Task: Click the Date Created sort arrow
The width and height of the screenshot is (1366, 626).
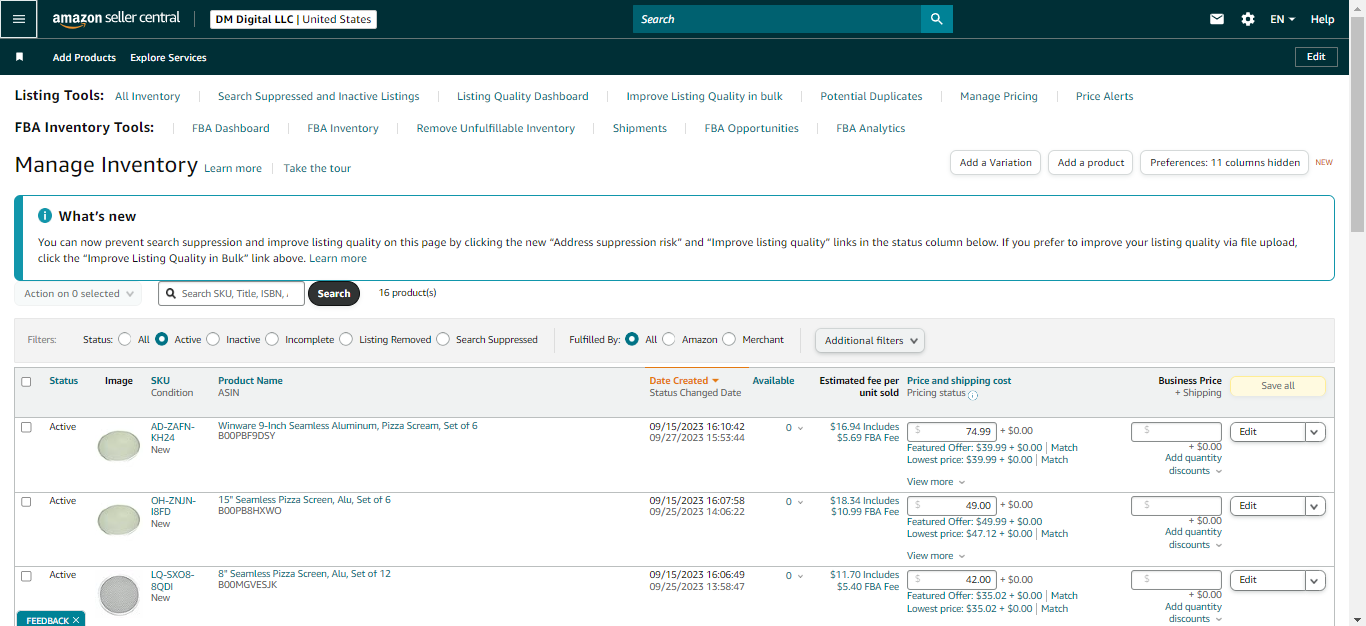Action: click(x=716, y=381)
